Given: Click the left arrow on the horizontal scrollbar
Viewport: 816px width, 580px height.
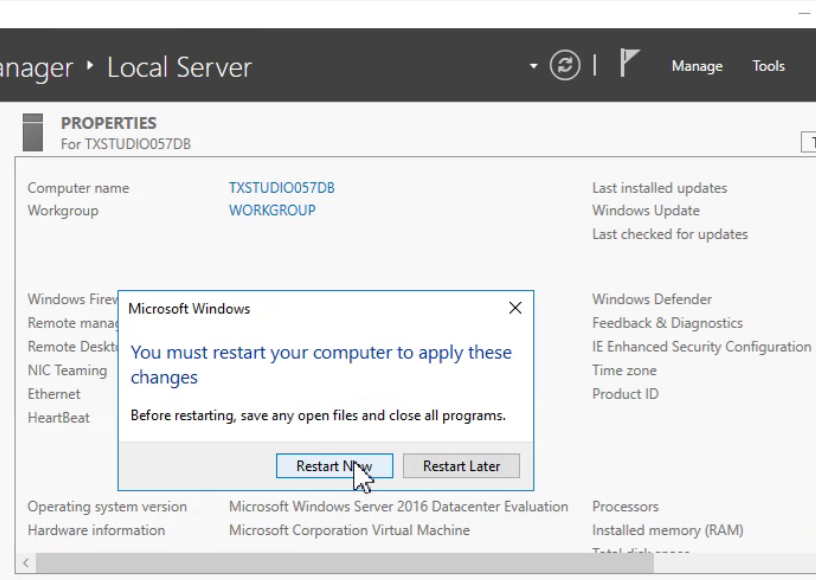Looking at the screenshot, I should [x=26, y=563].
